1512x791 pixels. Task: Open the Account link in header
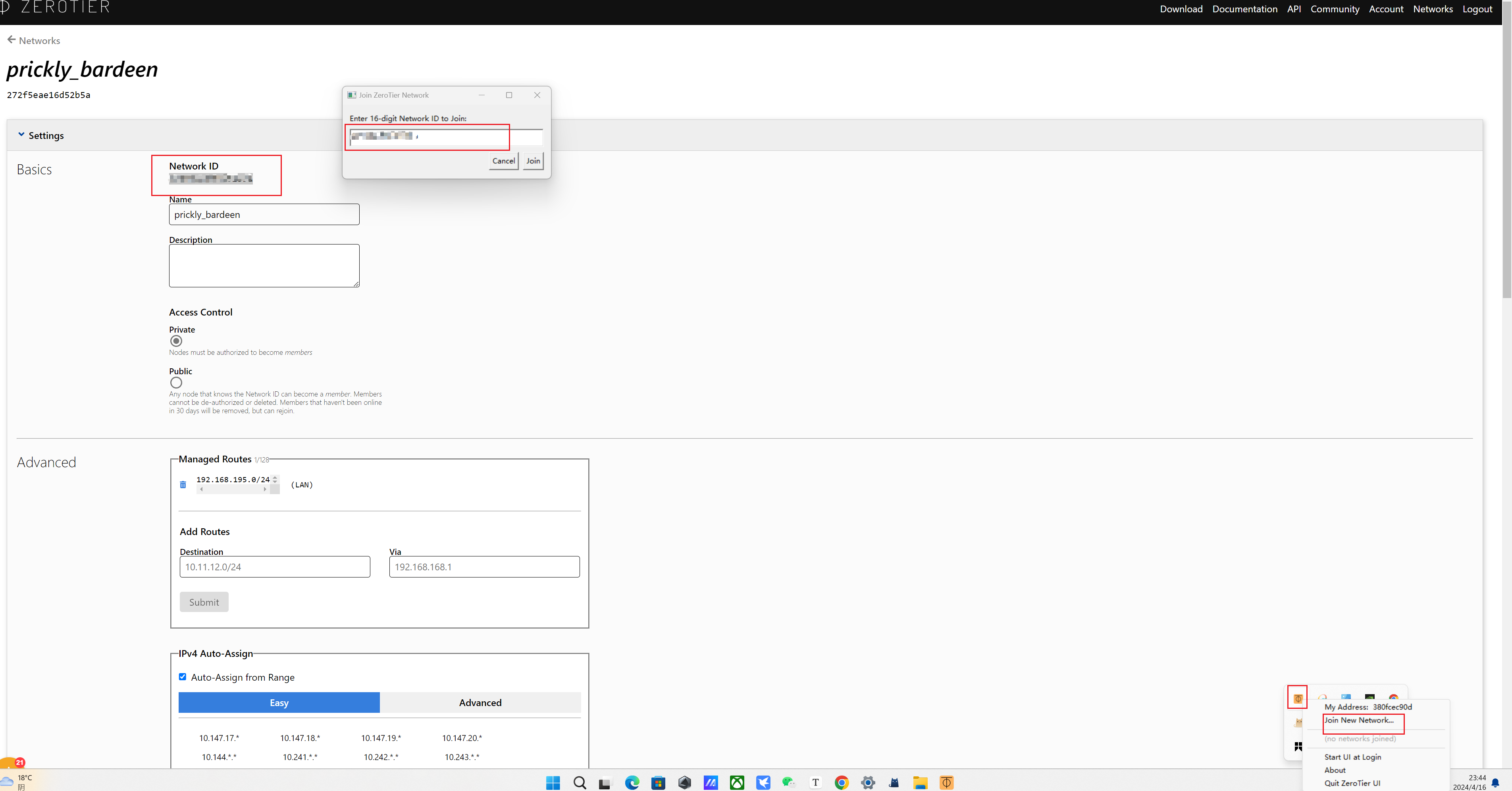(x=1386, y=9)
